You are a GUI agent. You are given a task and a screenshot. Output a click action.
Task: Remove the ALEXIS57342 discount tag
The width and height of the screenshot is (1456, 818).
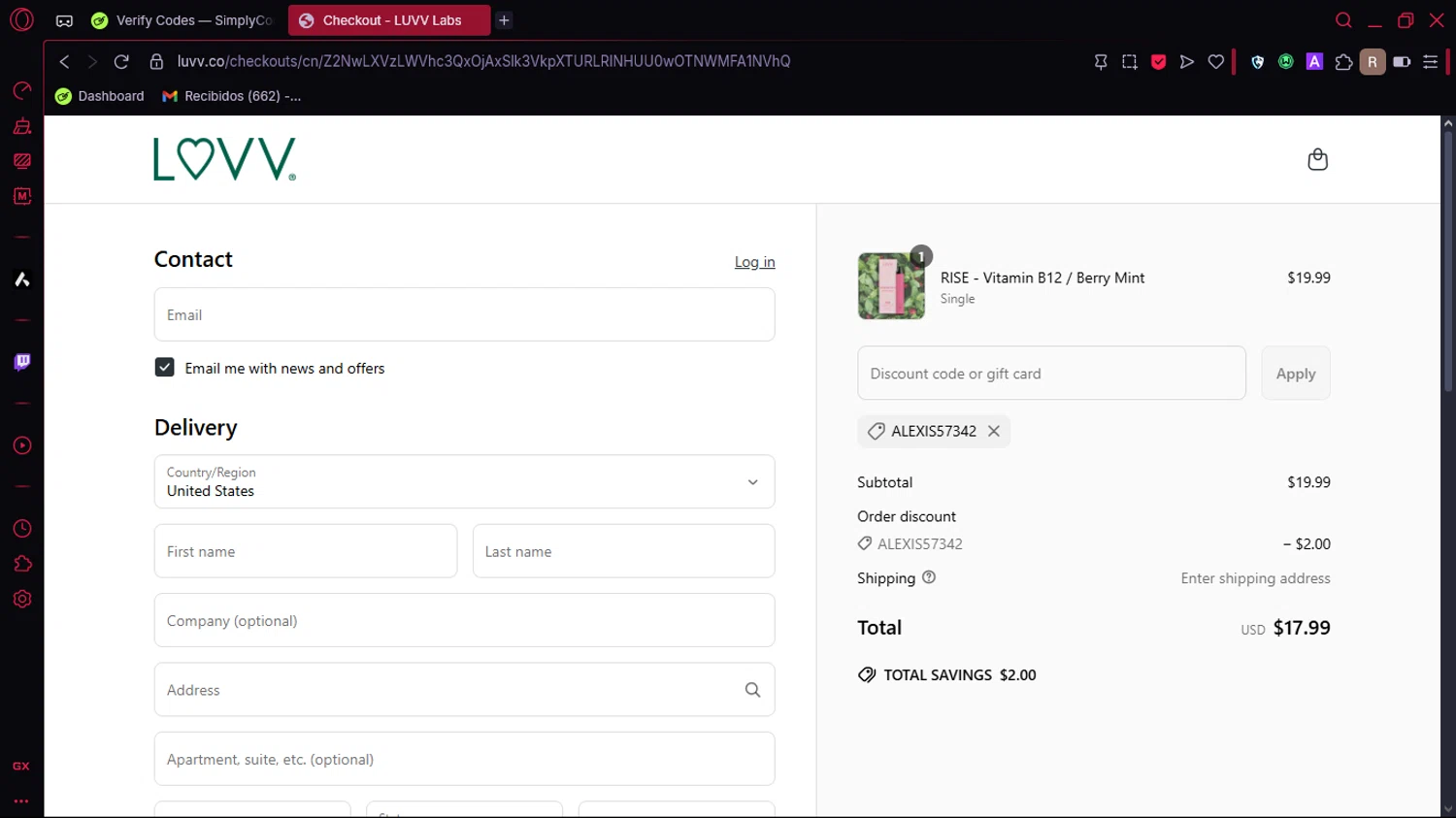coord(994,431)
